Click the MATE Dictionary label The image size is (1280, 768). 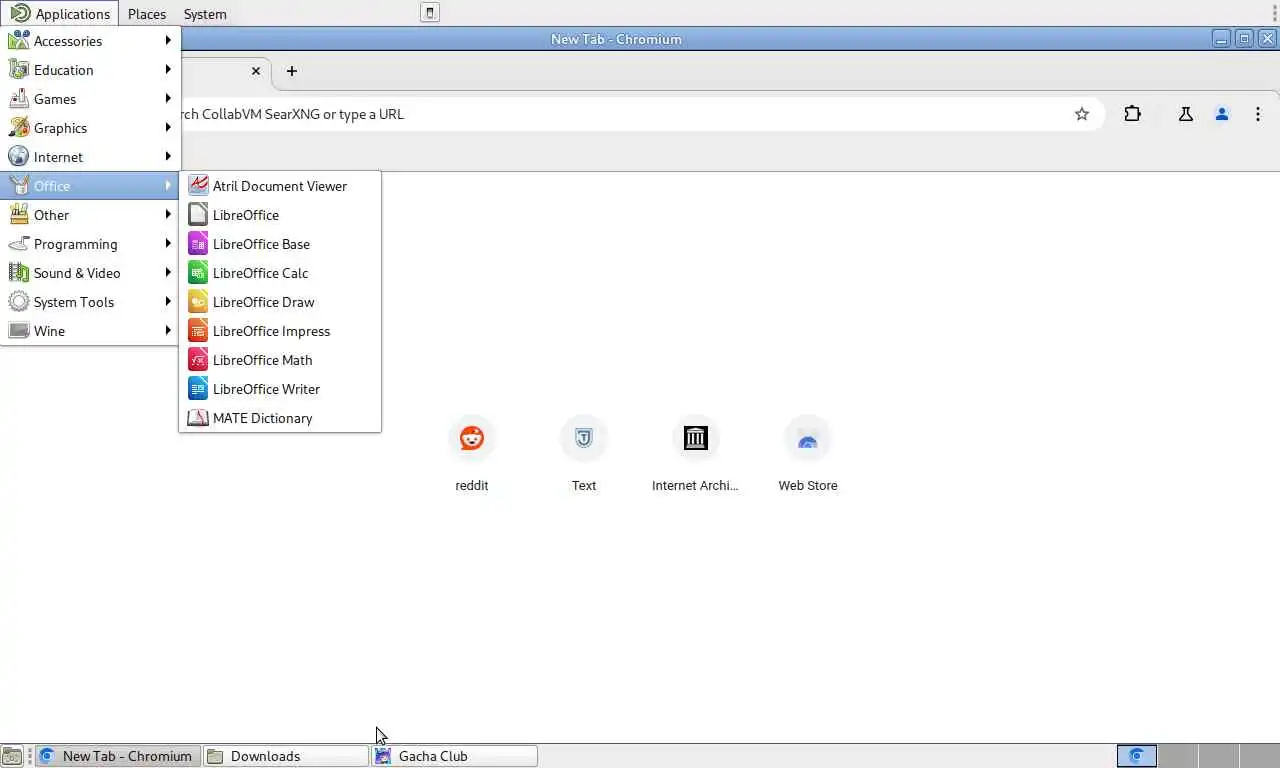tap(262, 418)
